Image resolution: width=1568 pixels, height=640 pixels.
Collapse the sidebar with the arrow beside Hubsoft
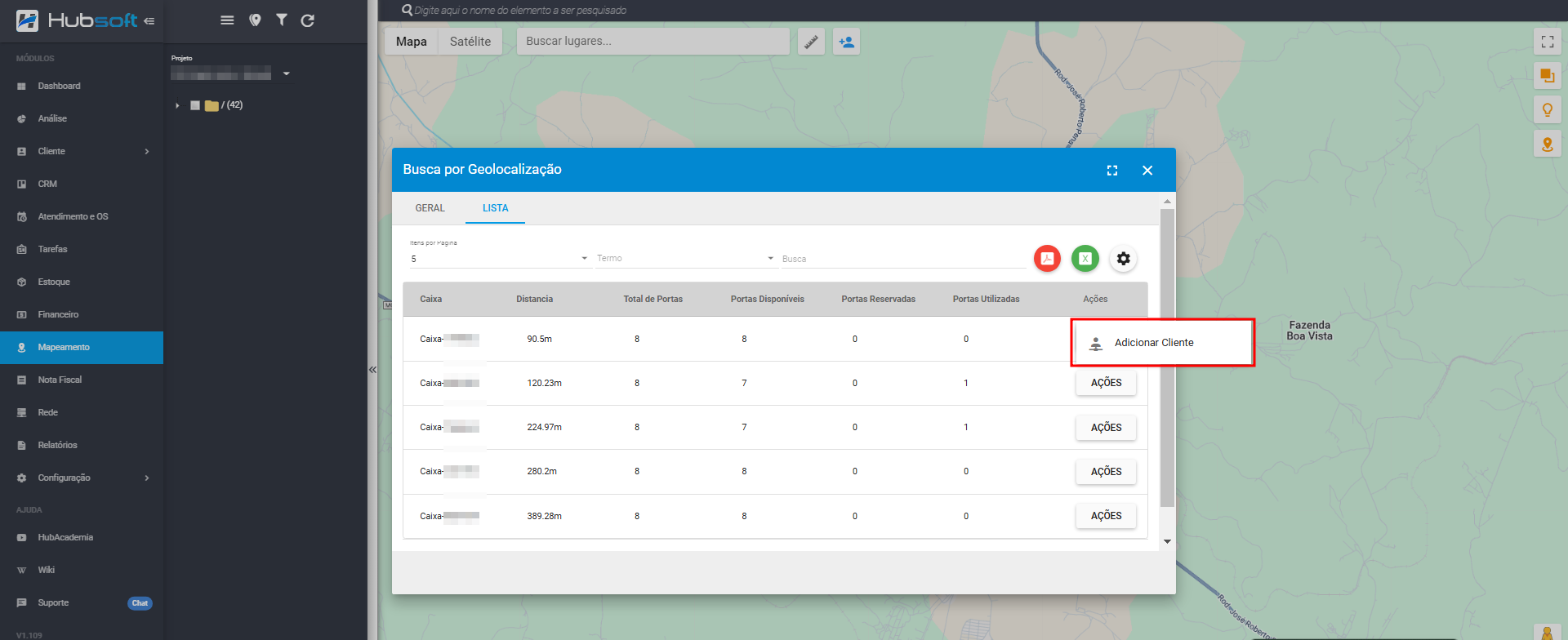coord(149,21)
